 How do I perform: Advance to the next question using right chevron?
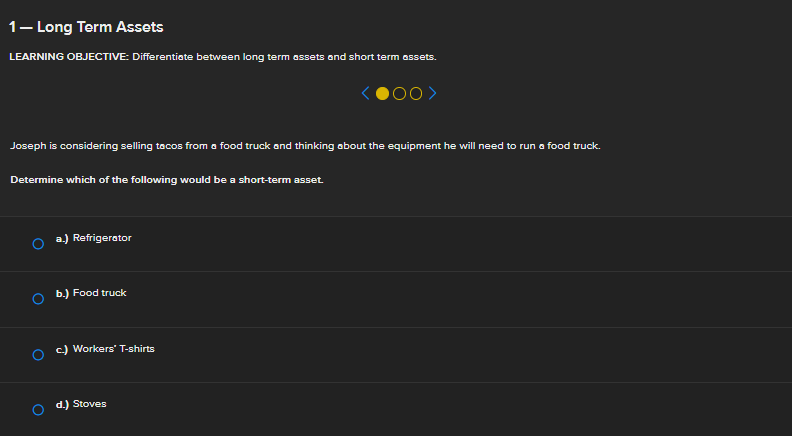click(x=433, y=94)
